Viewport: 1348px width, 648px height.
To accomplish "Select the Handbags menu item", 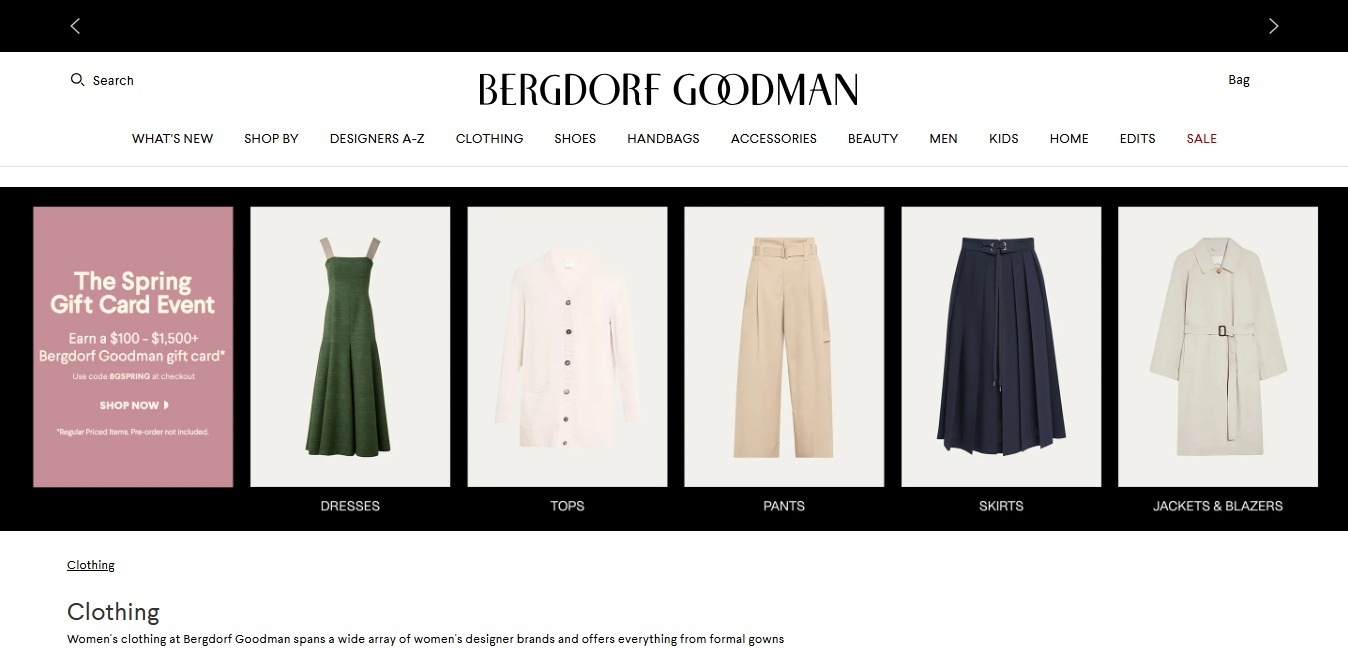I will click(x=663, y=139).
